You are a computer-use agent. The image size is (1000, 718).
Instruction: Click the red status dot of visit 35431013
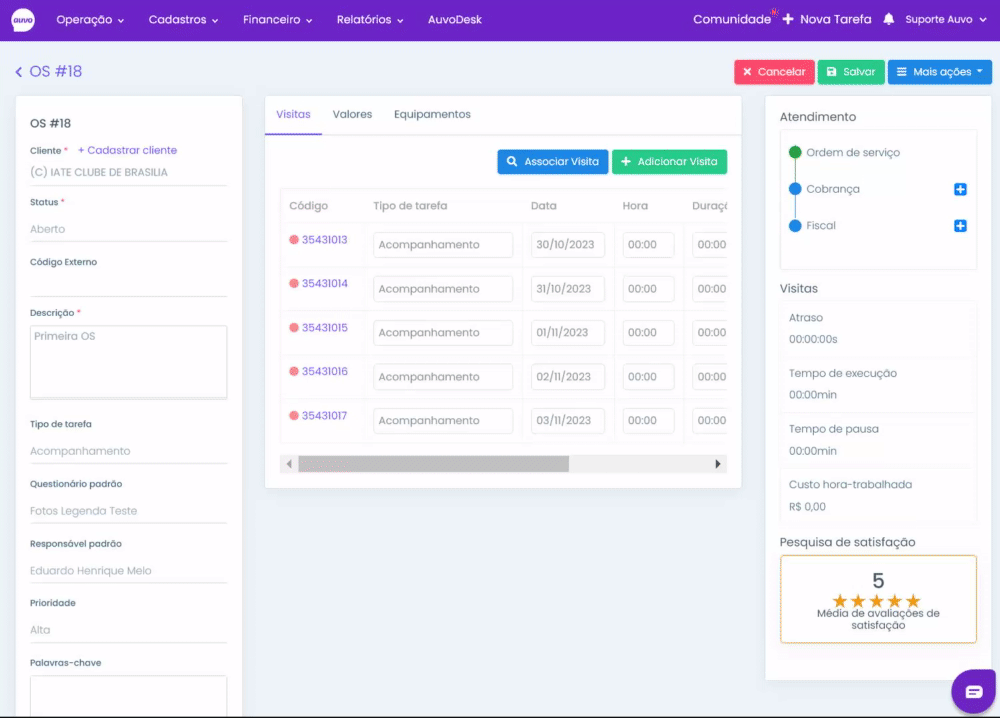point(293,240)
